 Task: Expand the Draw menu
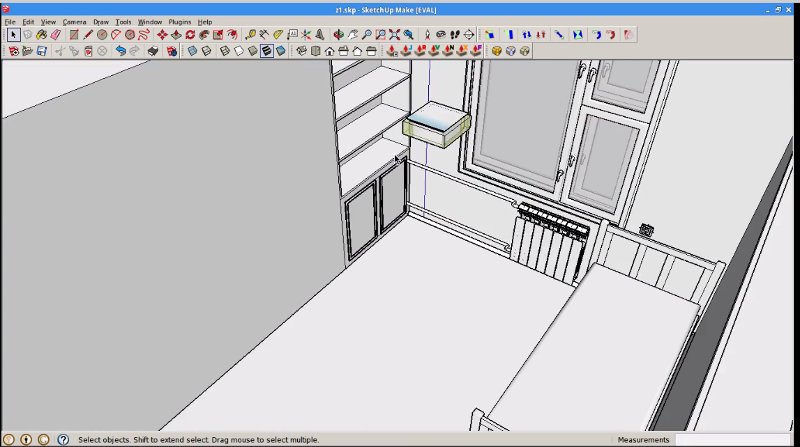pyautogui.click(x=101, y=21)
